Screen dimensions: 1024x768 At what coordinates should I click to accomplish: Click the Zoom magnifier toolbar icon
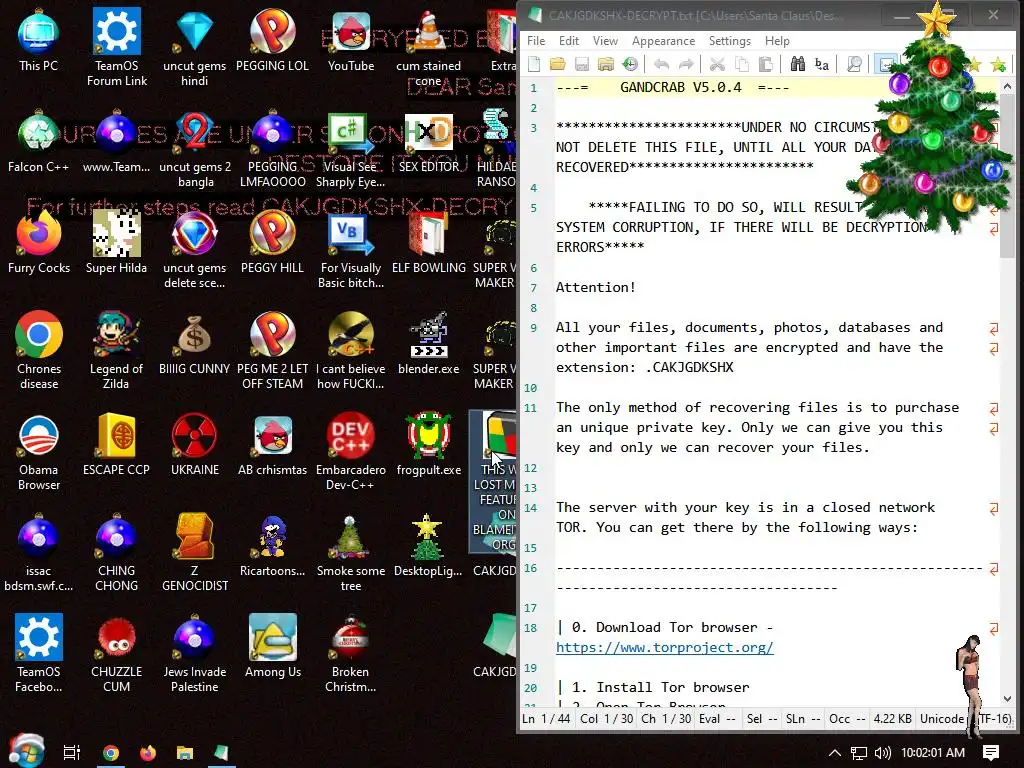(x=854, y=64)
